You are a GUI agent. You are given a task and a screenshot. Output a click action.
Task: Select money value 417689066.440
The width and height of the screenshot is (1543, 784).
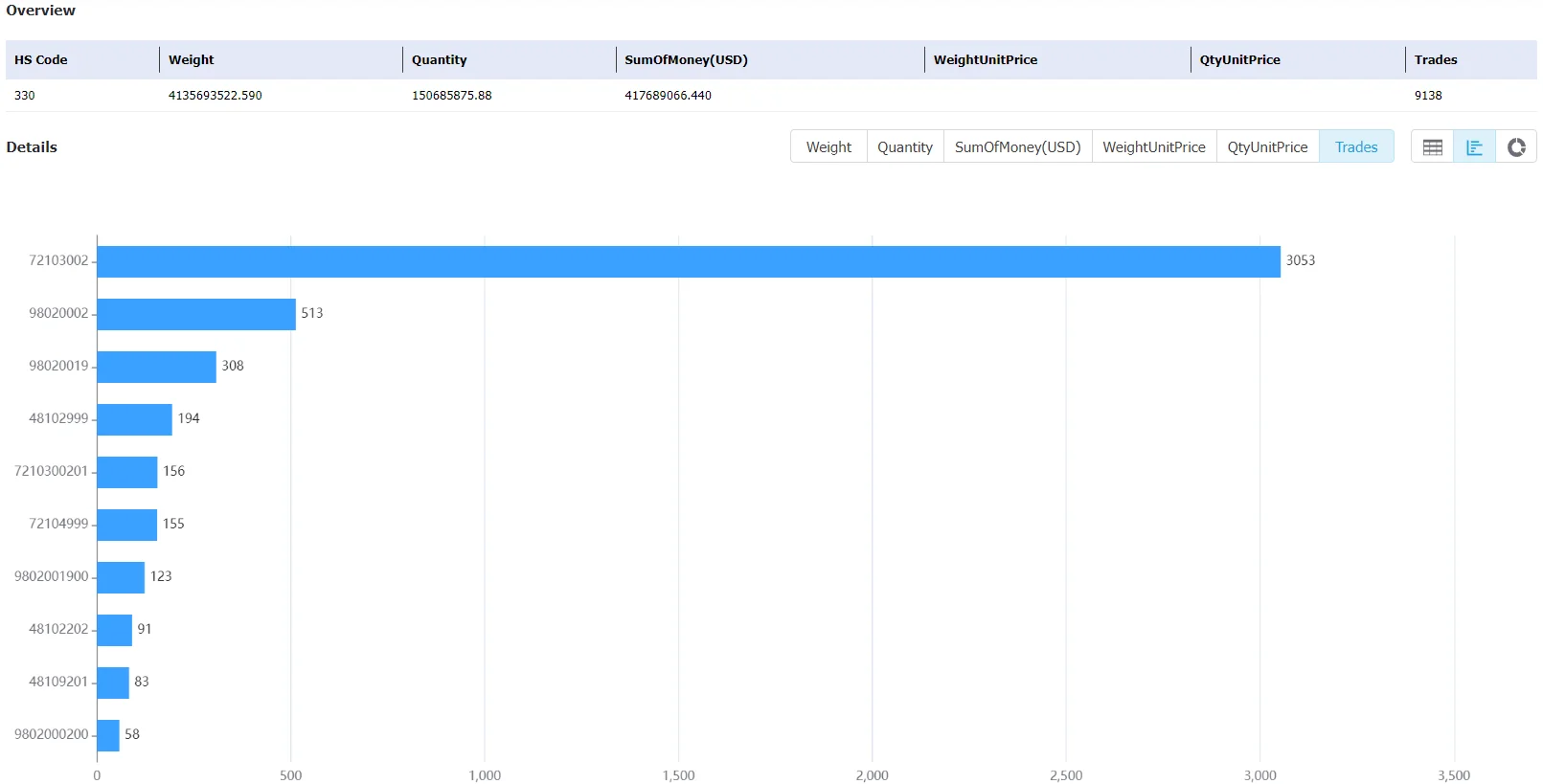(668, 96)
